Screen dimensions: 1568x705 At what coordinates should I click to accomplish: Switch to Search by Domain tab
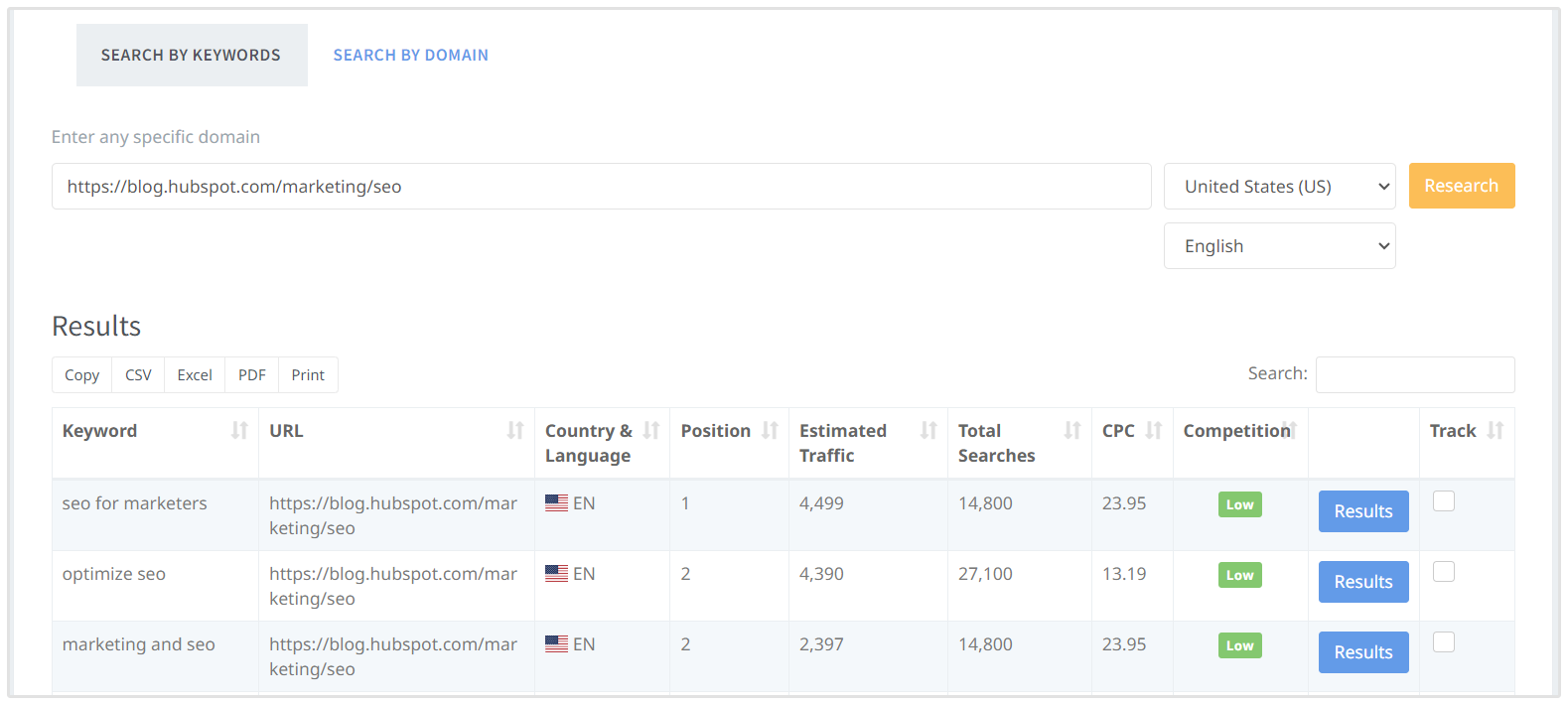point(410,56)
